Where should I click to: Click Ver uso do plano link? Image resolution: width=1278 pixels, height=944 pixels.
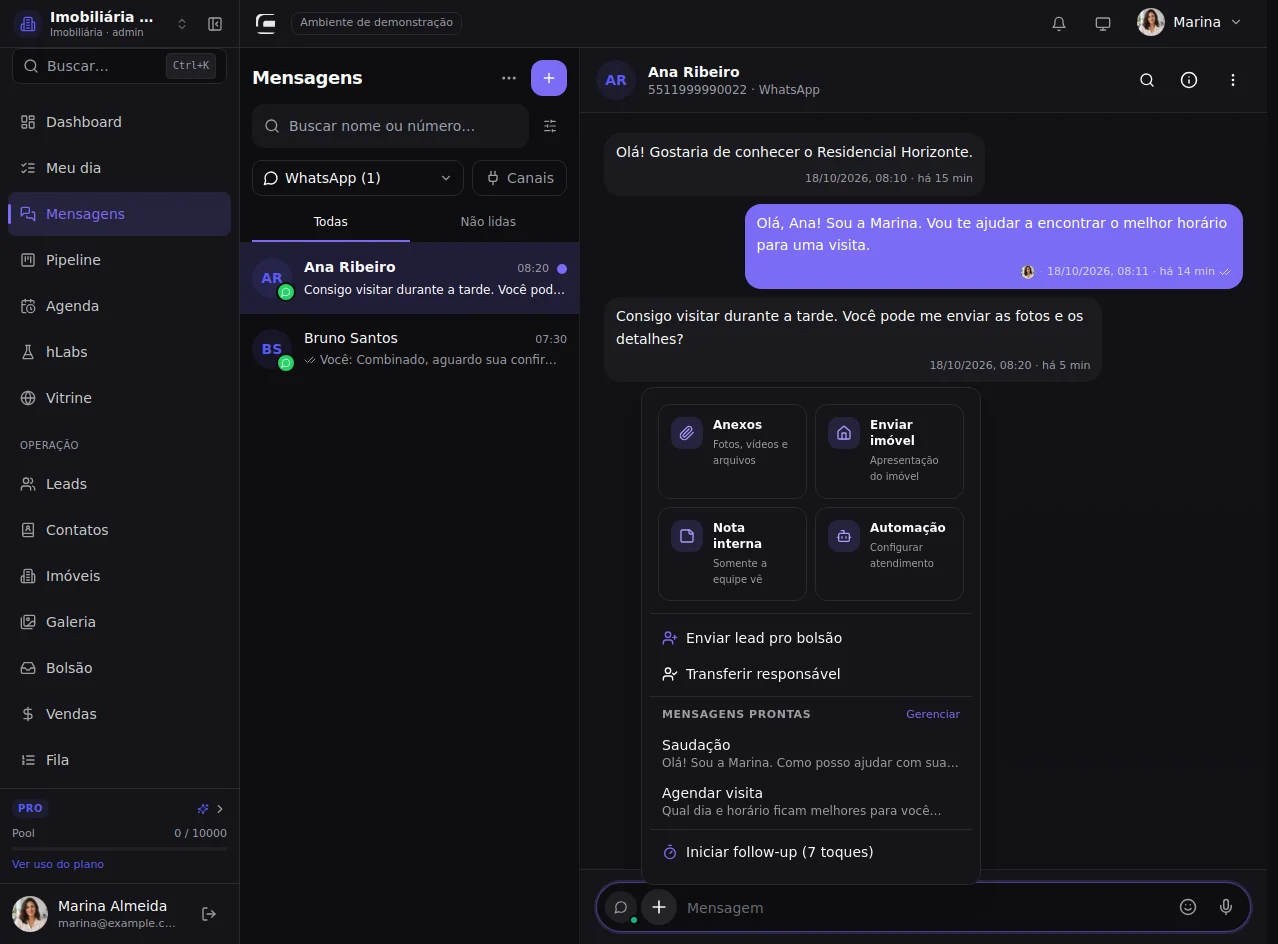tap(58, 864)
